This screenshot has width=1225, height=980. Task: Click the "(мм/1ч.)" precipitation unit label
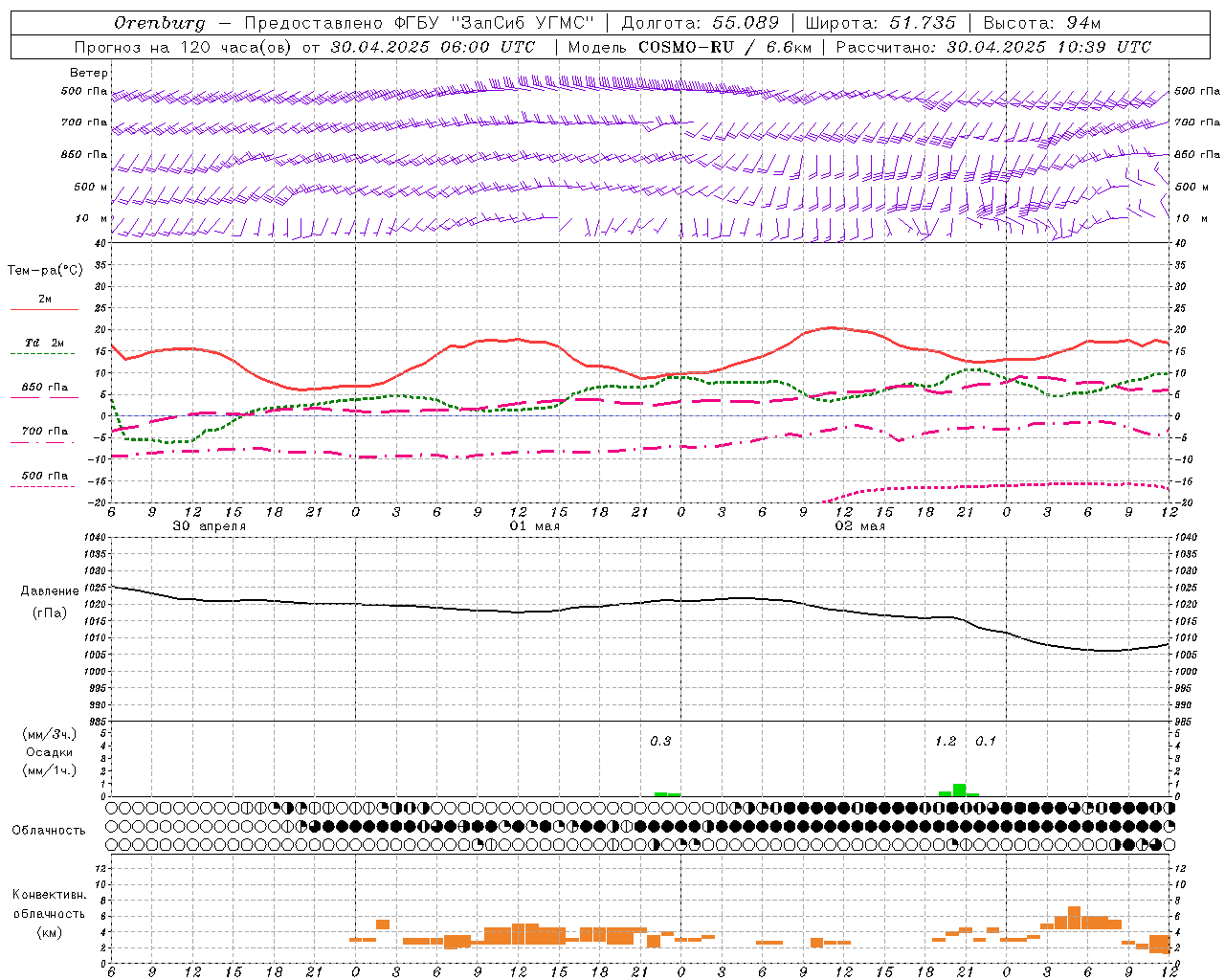[x=49, y=771]
